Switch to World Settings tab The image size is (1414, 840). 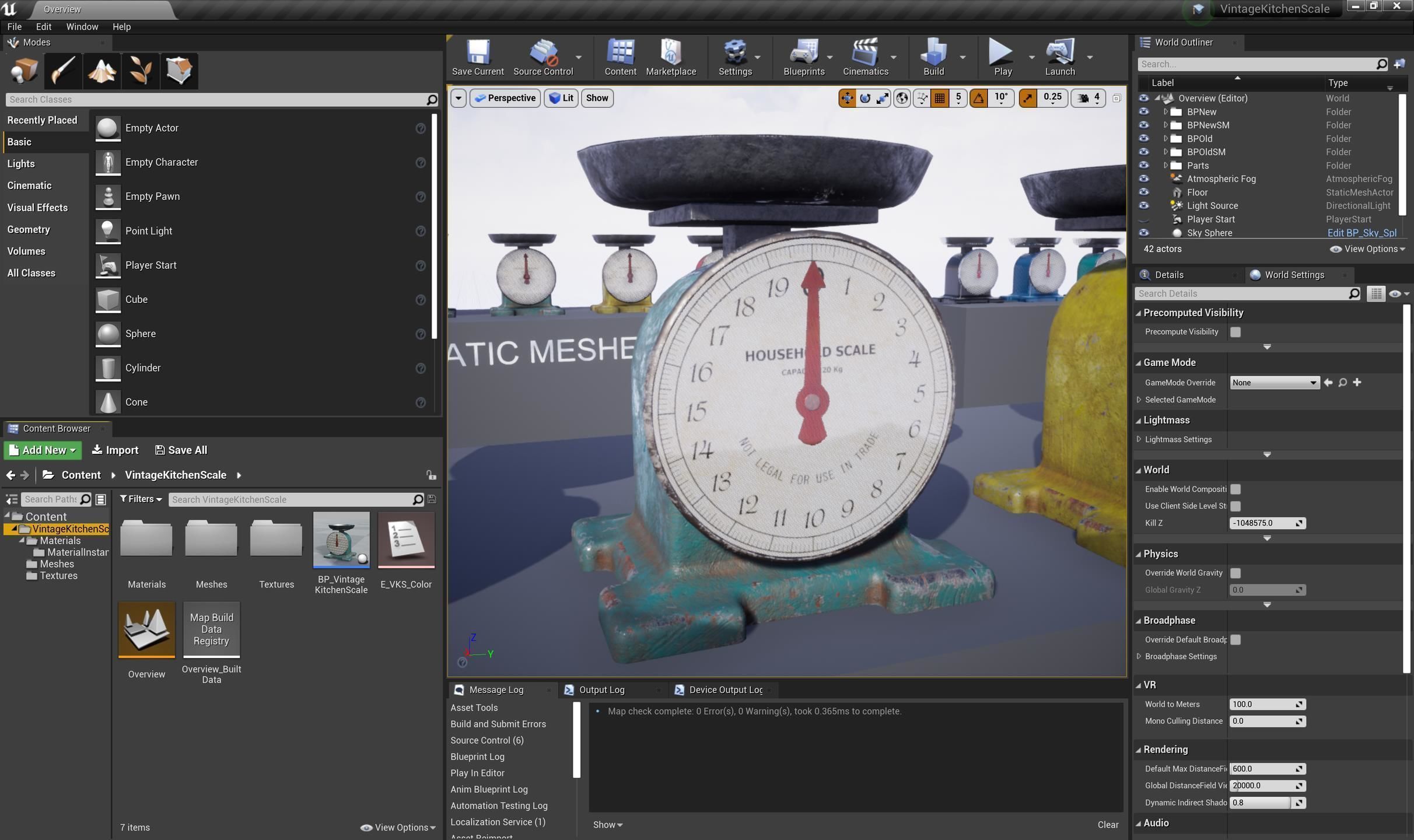click(x=1294, y=275)
